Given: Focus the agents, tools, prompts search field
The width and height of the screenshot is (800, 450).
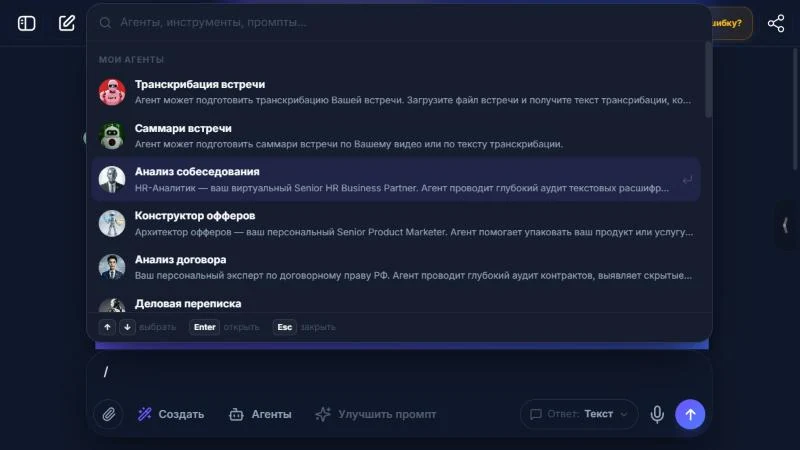Looking at the screenshot, I should click(x=398, y=22).
